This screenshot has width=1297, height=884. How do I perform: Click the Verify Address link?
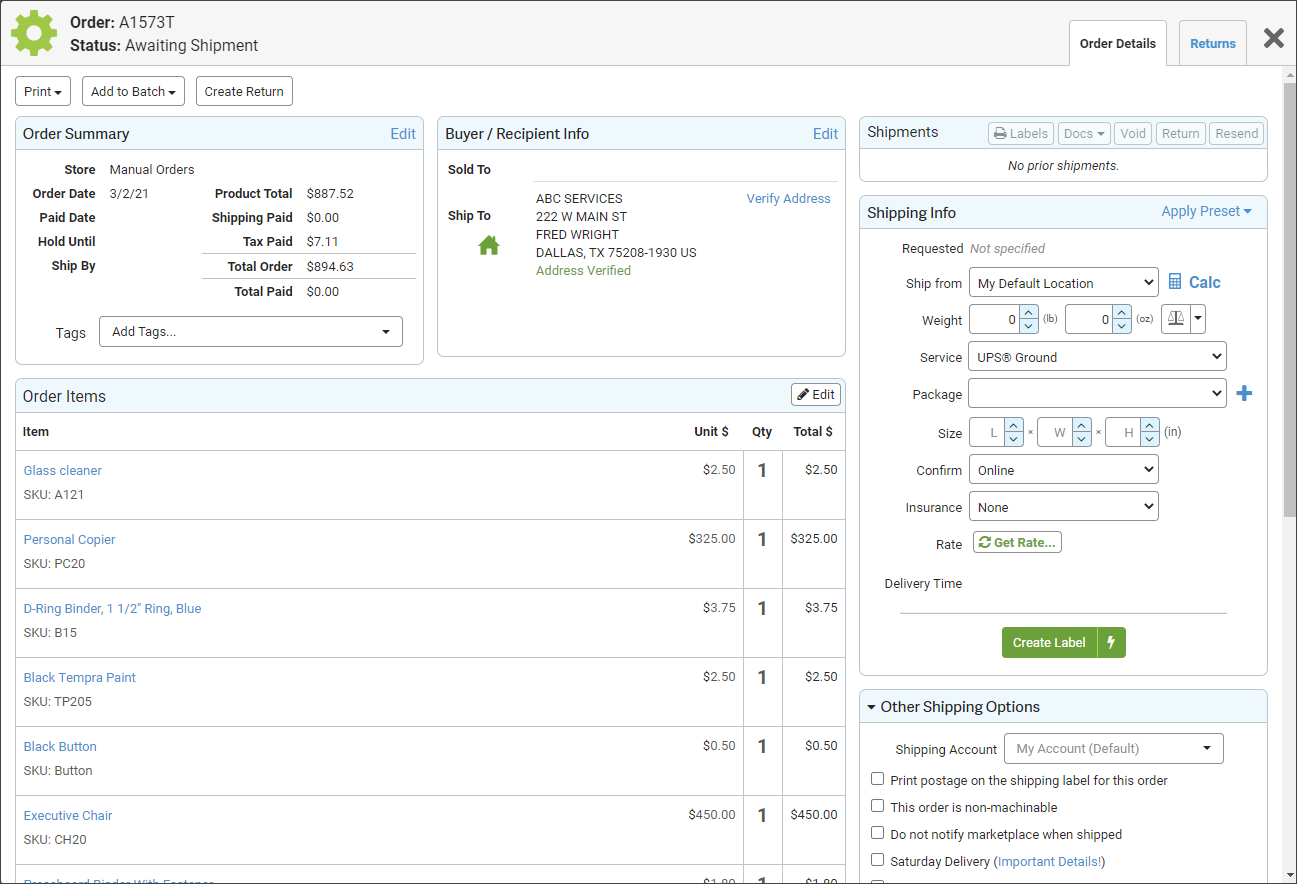(x=788, y=199)
